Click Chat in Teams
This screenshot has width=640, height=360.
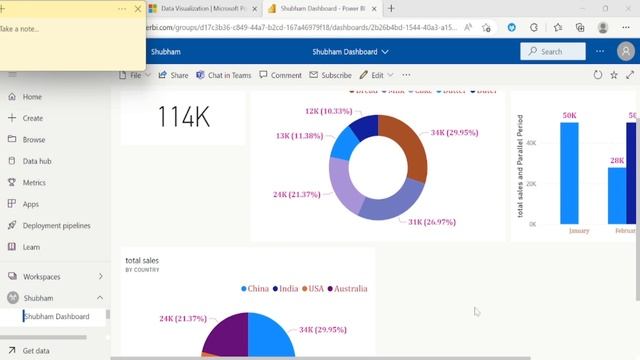[224, 75]
